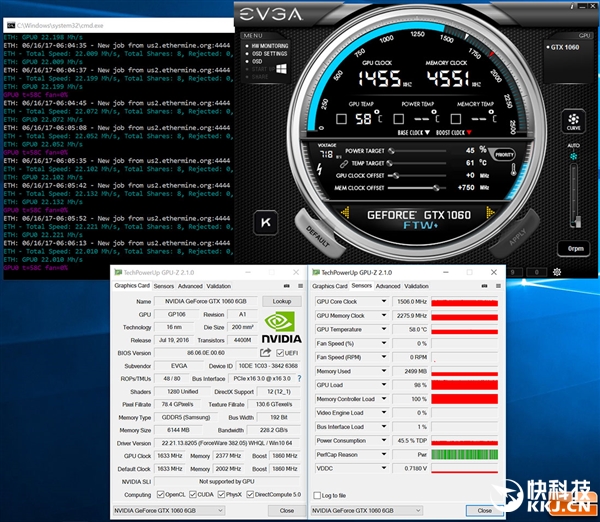Click the cmd.exe title bar icon
Image resolution: width=600 pixels, height=522 pixels.
click(x=11, y=26)
